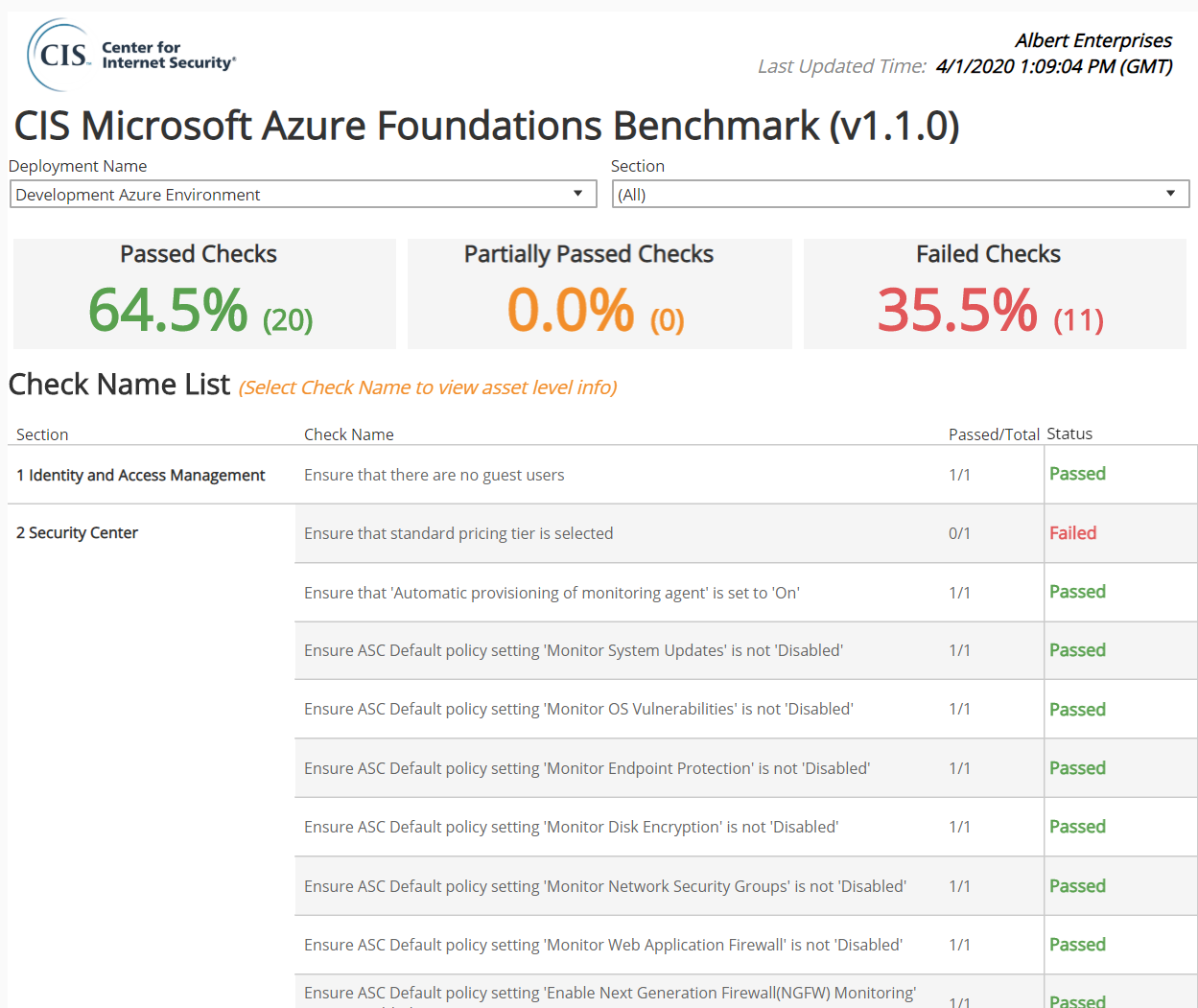The width and height of the screenshot is (1198, 1008).
Task: Click the timestamp '4/1/2020 1:09:04 PM (GMT)'
Action: click(1054, 66)
